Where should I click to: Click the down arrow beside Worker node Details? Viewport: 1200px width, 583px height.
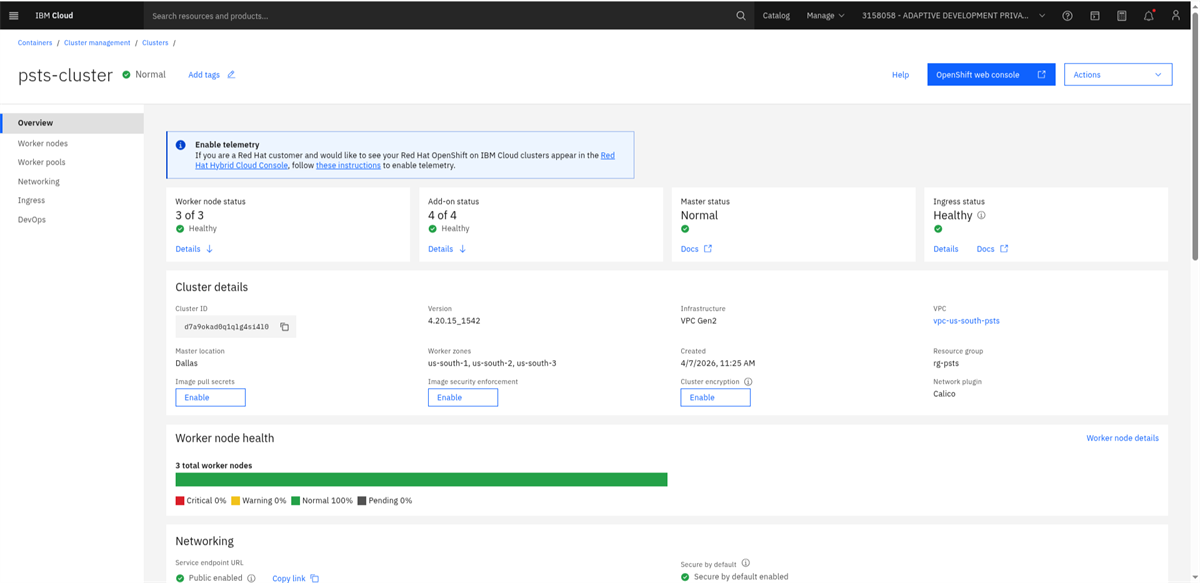pos(209,249)
